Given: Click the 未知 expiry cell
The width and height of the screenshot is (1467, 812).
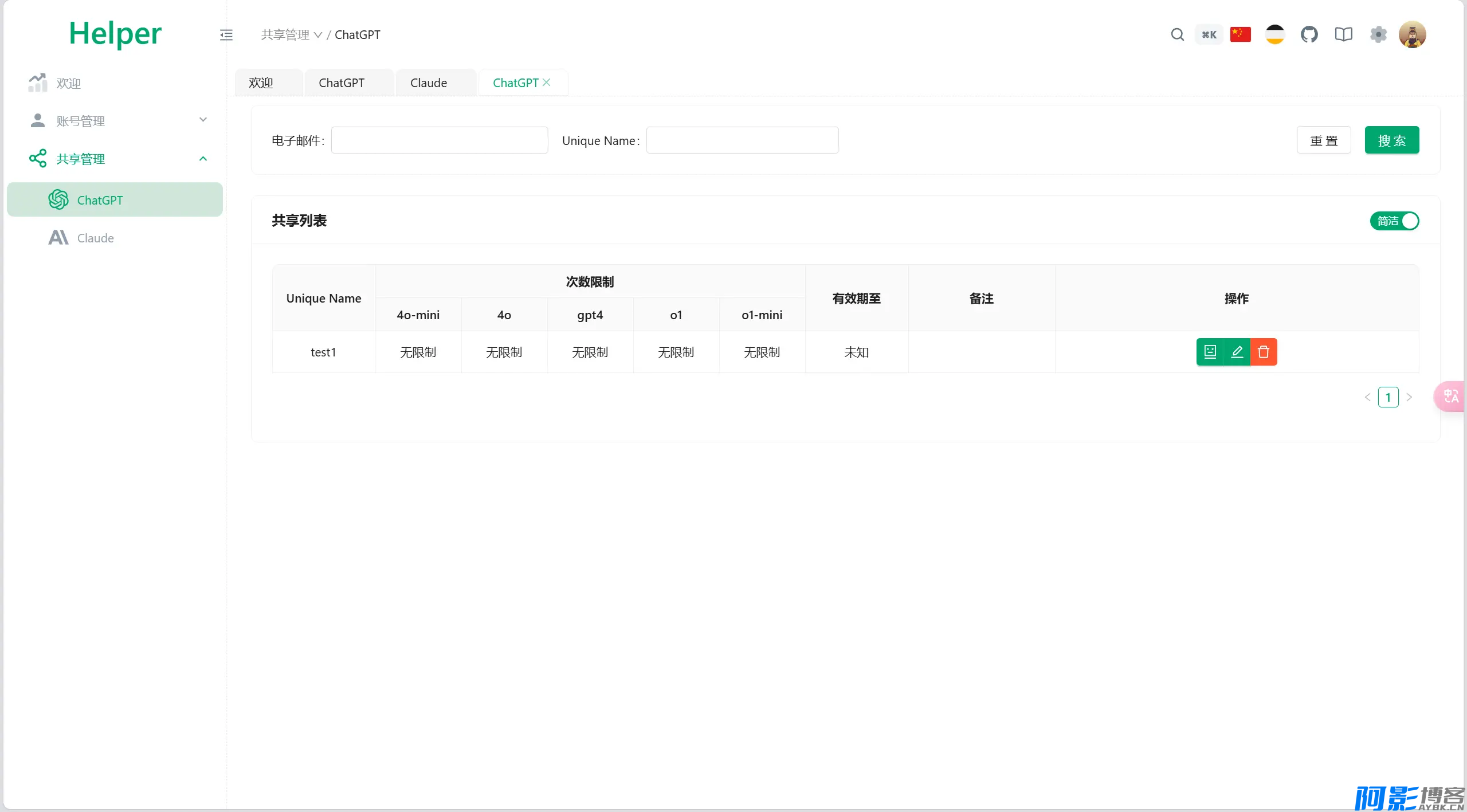Looking at the screenshot, I should pyautogui.click(x=857, y=352).
